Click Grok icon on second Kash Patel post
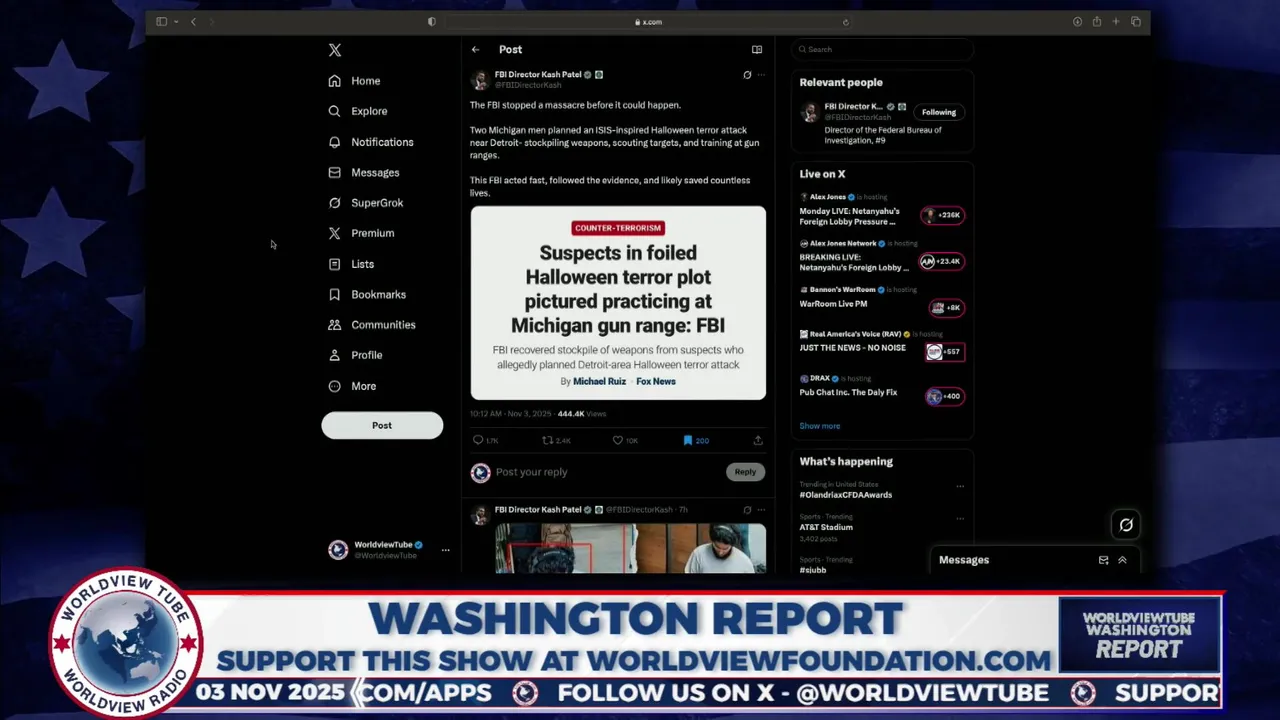This screenshot has width=1280, height=720. click(747, 510)
